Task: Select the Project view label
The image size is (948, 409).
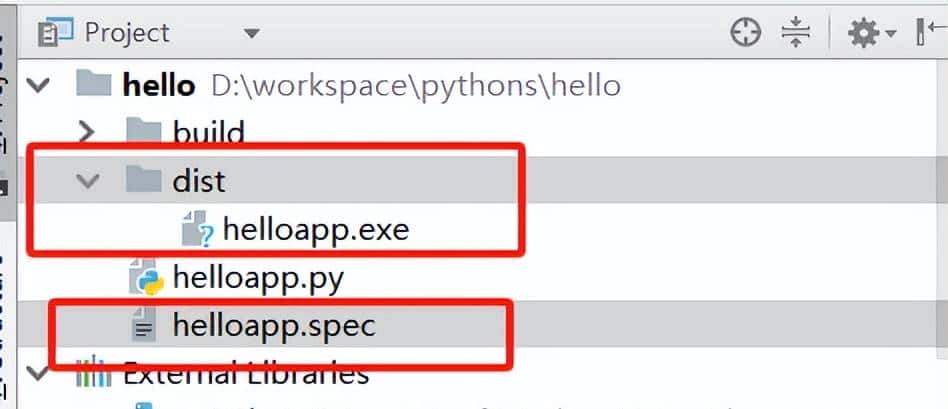Action: (127, 33)
